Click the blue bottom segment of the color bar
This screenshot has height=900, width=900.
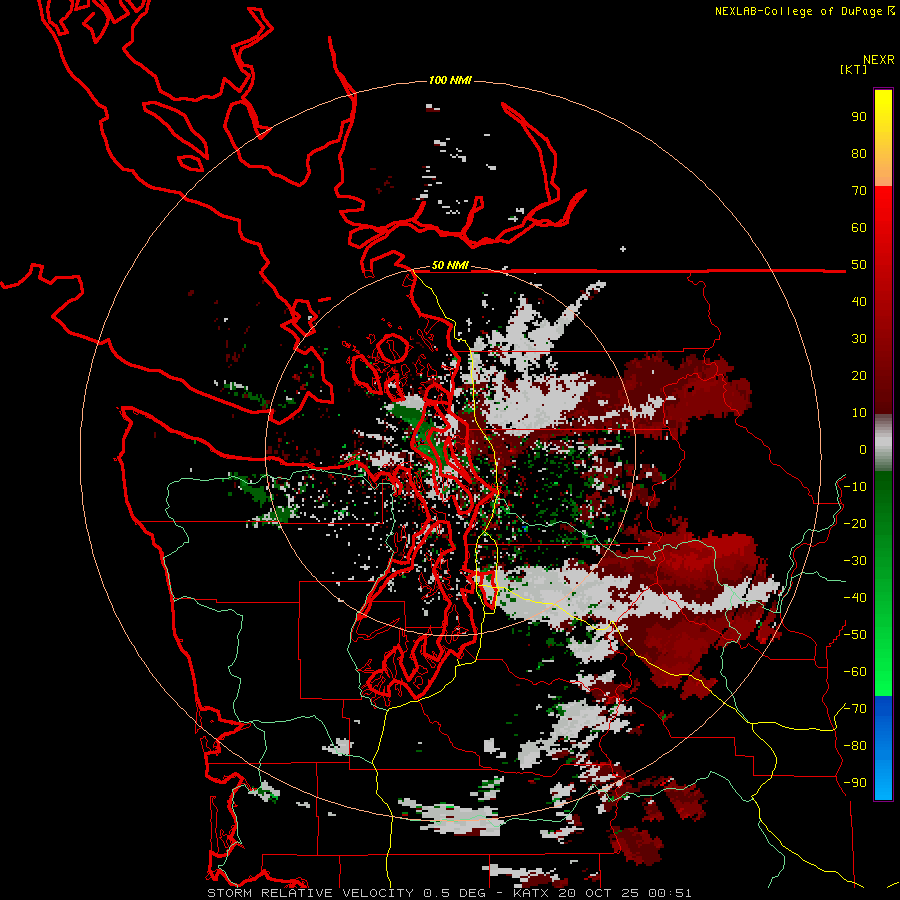click(x=883, y=748)
